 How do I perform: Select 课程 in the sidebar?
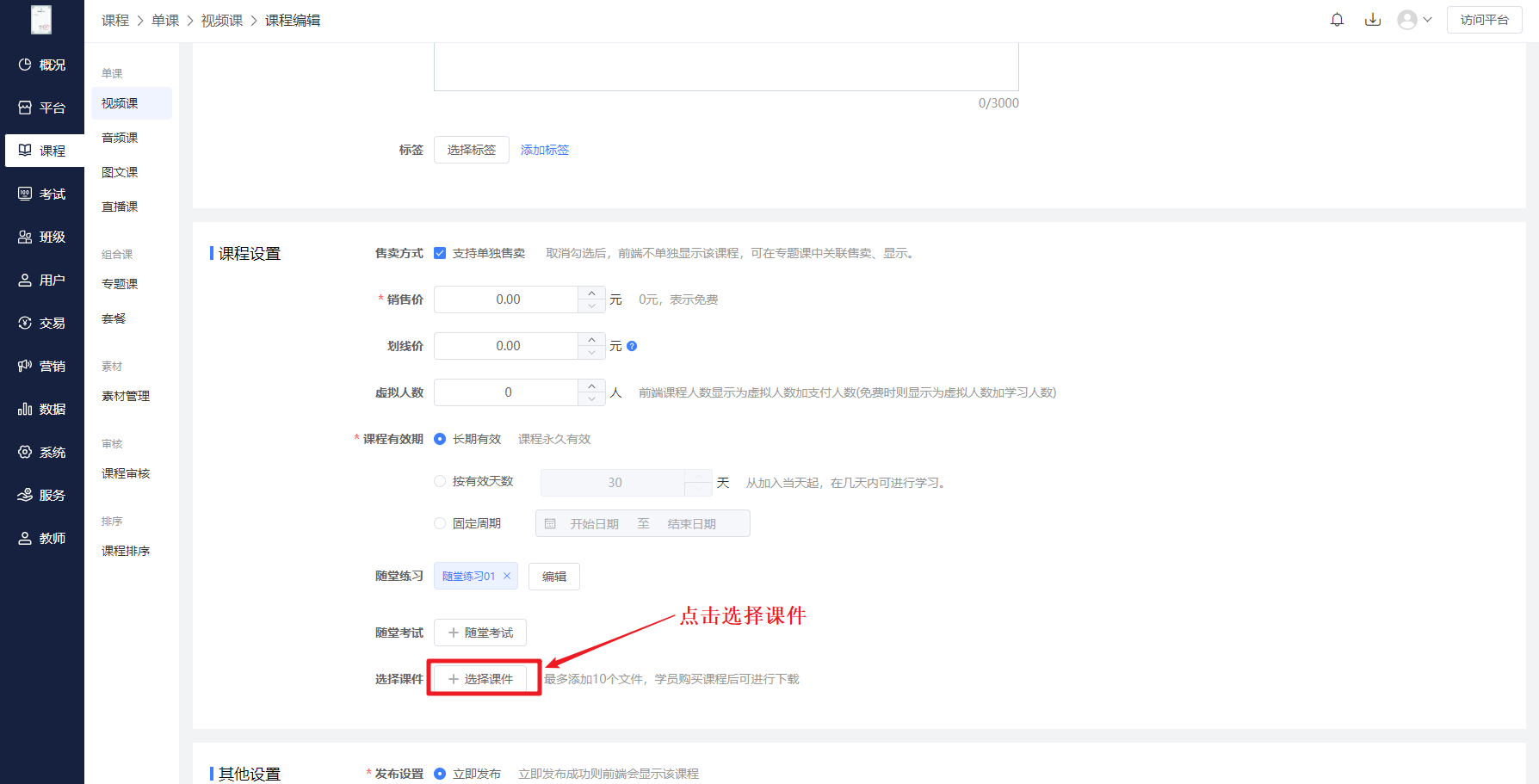(x=45, y=151)
